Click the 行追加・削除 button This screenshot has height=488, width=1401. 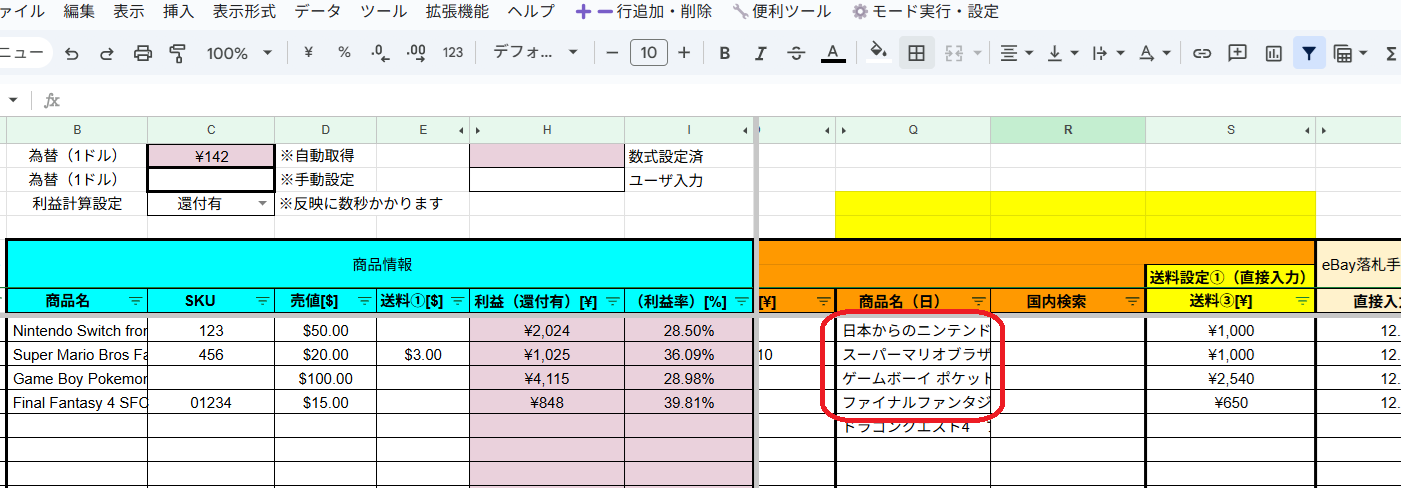(645, 12)
